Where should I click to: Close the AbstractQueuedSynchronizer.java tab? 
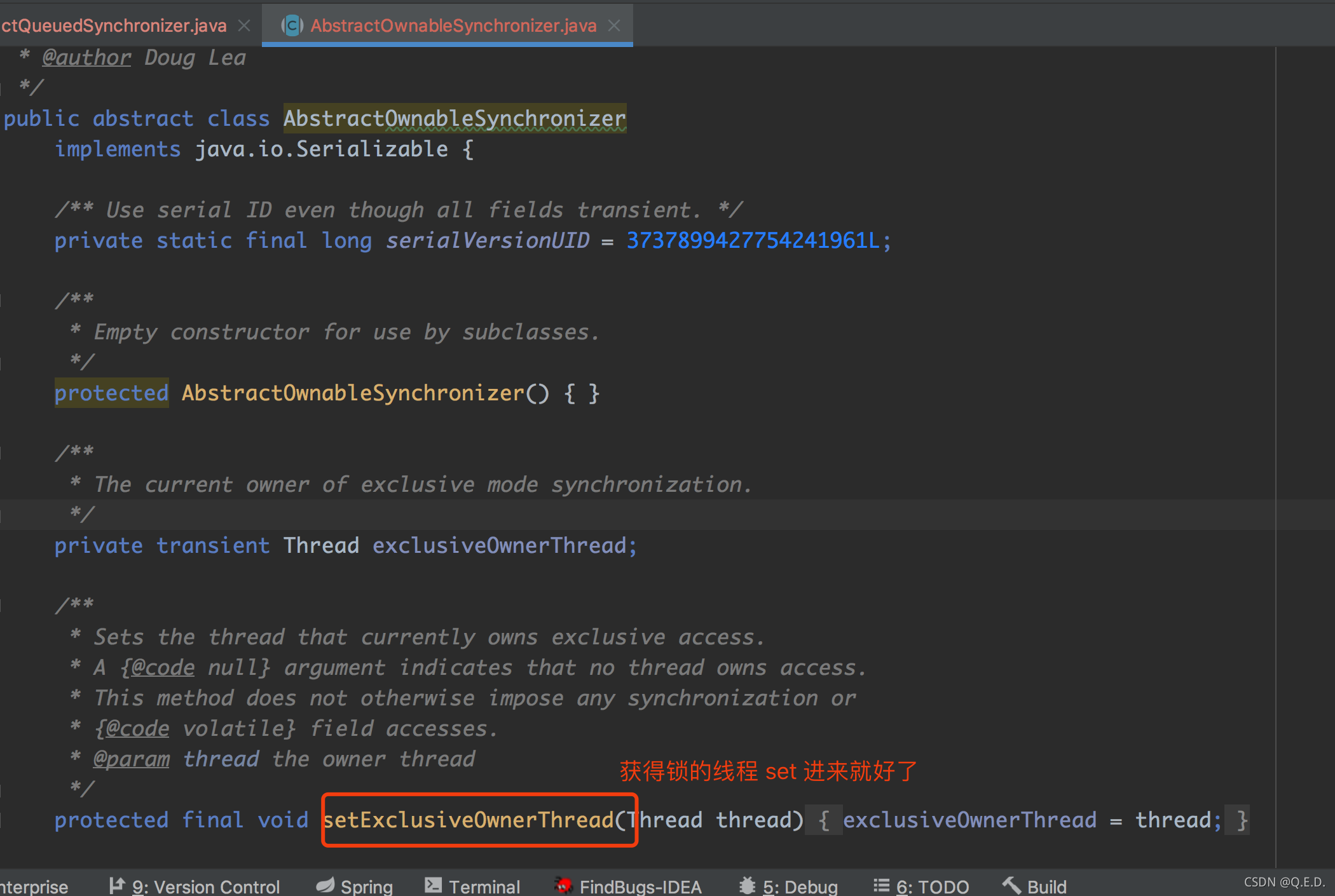pos(244,25)
